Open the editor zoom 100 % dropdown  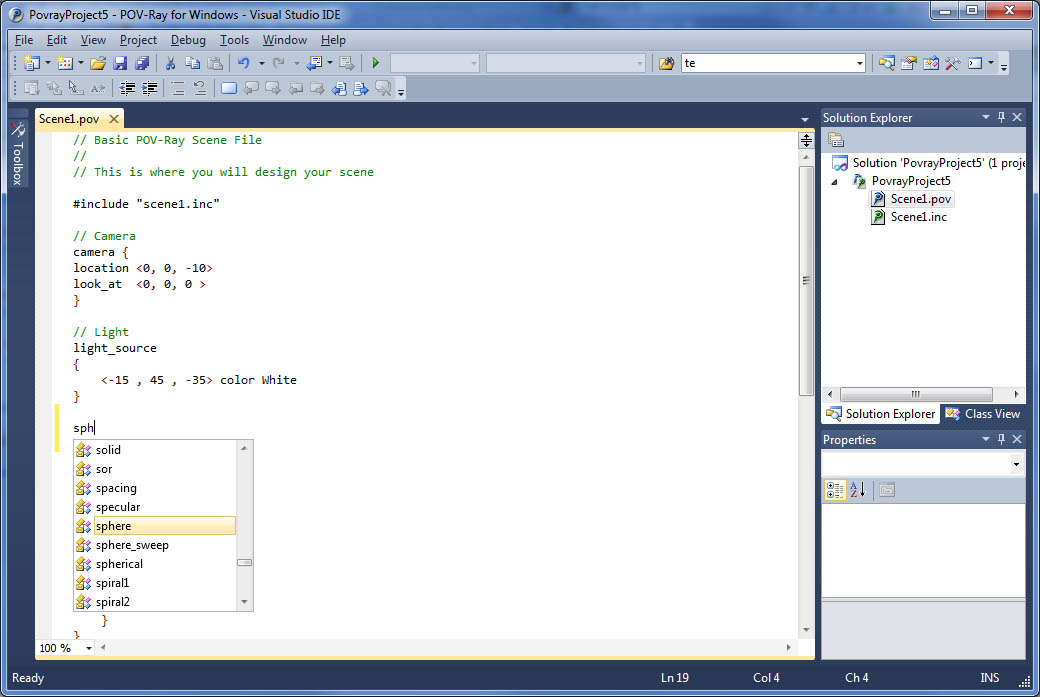click(88, 648)
